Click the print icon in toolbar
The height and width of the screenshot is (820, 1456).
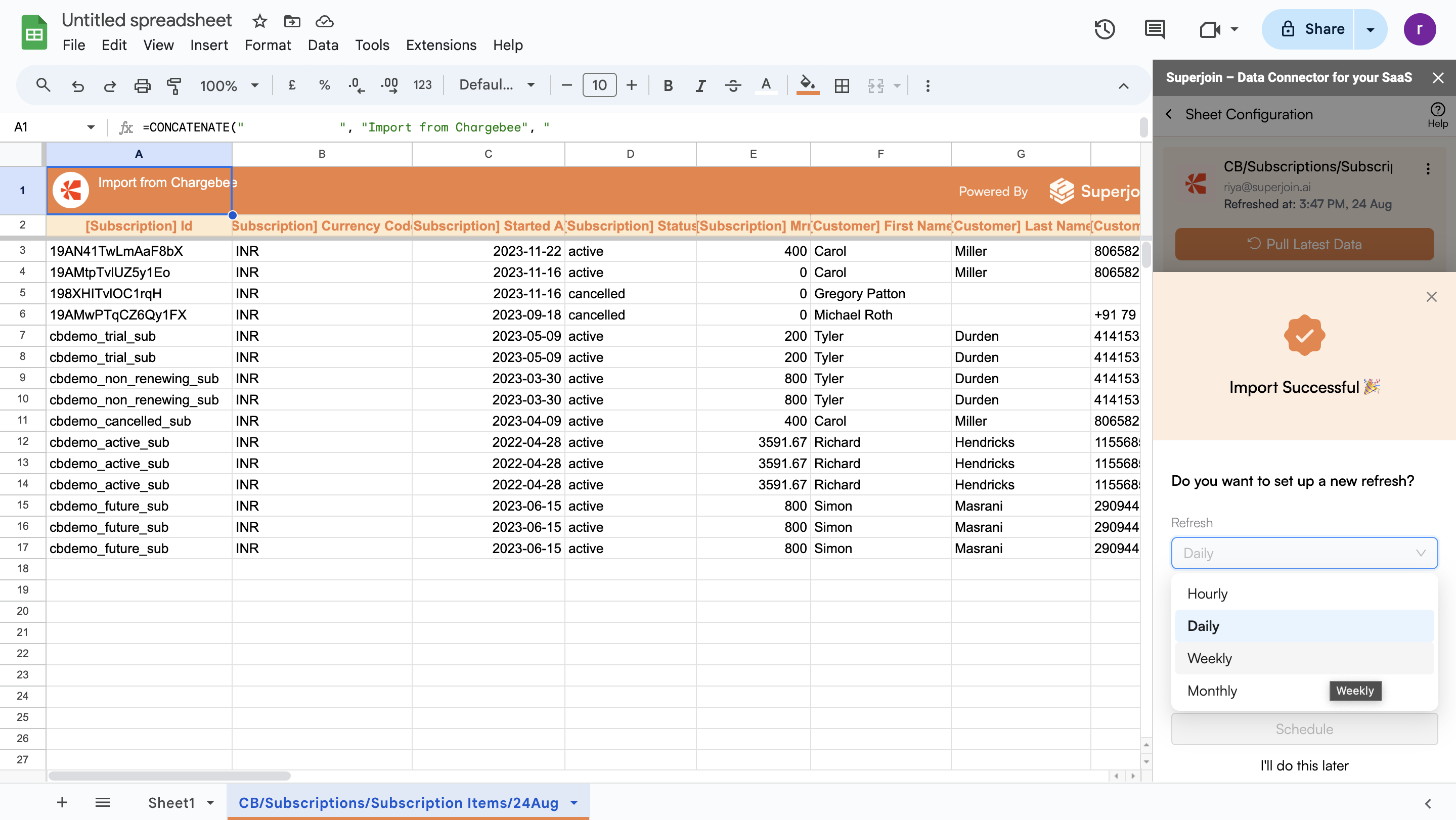coord(142,86)
